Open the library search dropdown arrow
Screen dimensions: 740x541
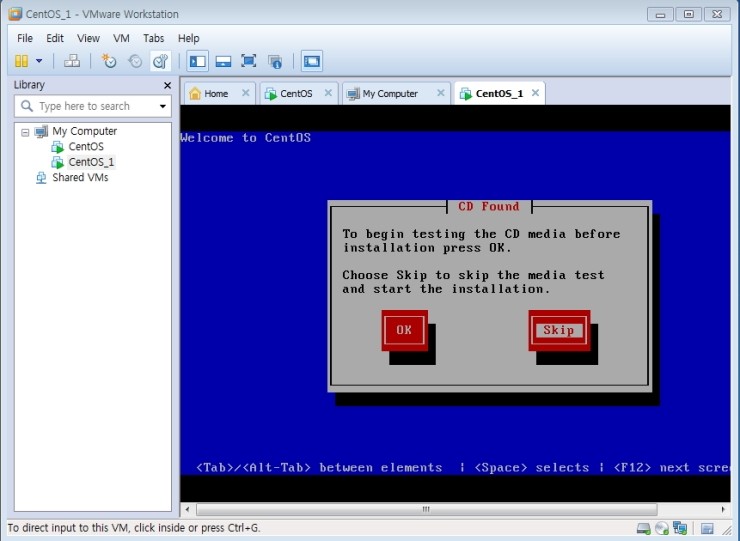[x=163, y=106]
